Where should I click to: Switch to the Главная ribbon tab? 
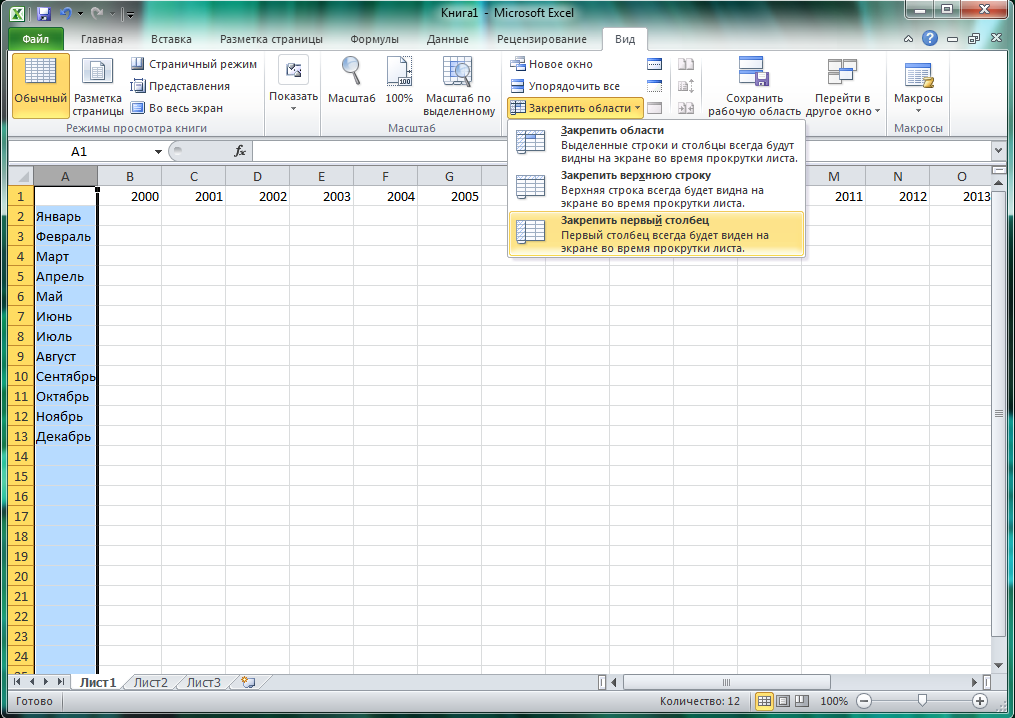[102, 39]
